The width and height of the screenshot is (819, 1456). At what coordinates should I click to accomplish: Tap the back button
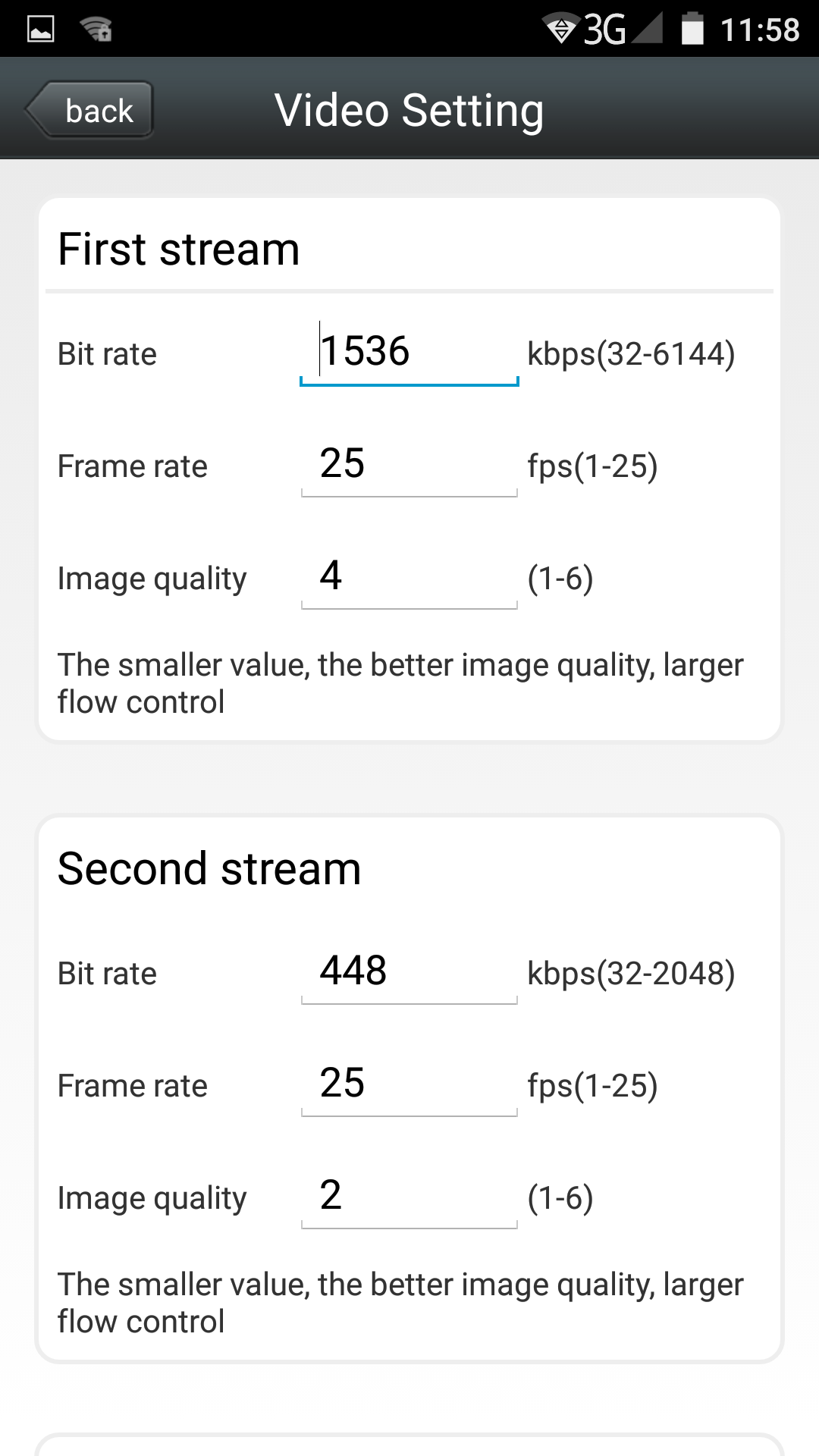[x=91, y=111]
